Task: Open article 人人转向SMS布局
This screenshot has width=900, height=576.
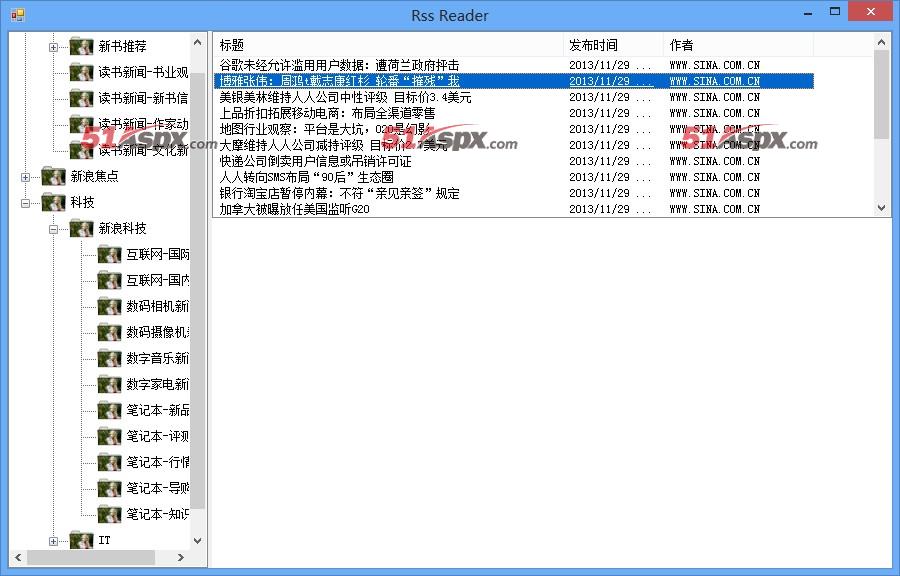Action: 306,177
